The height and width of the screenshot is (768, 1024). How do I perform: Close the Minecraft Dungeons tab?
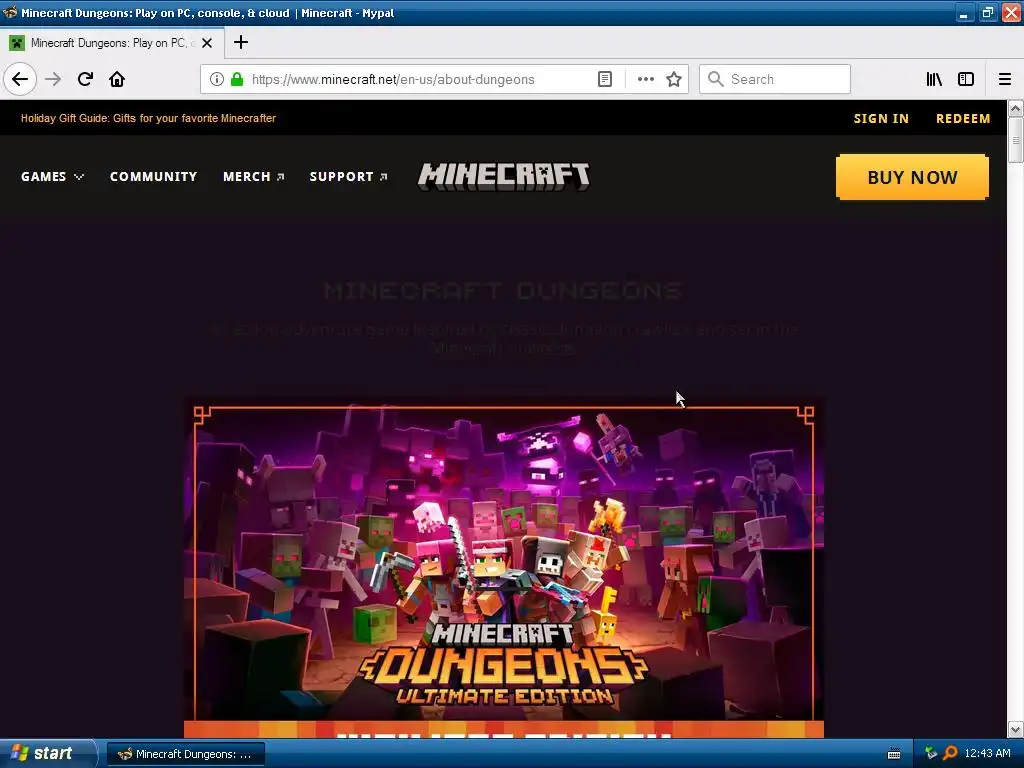click(x=207, y=43)
